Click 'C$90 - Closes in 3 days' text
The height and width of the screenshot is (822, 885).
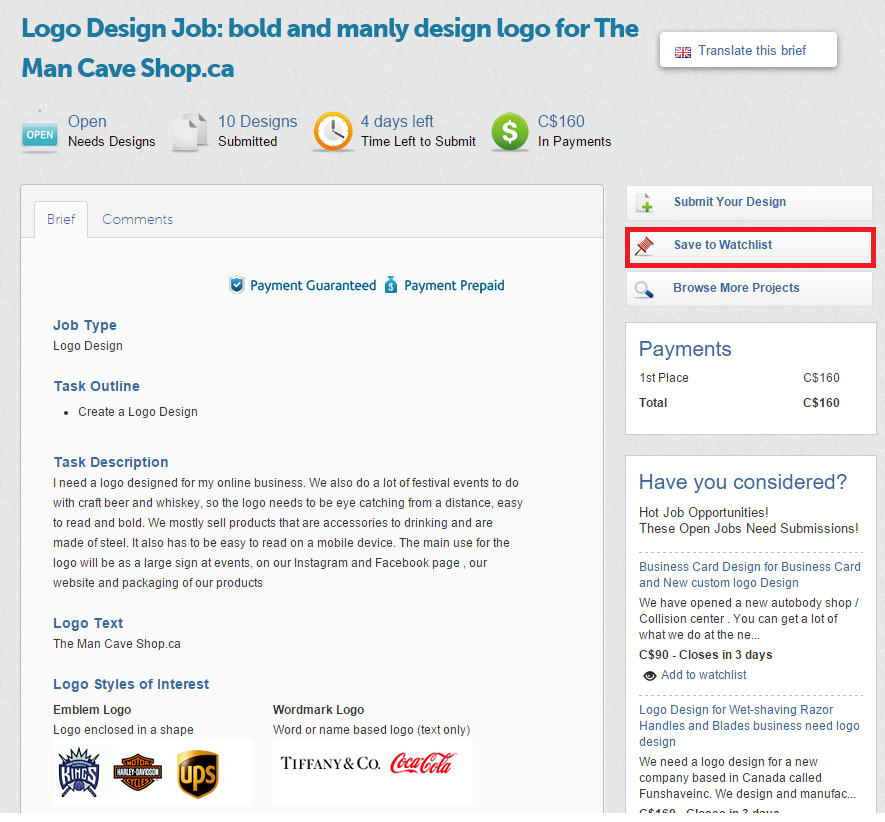click(706, 655)
